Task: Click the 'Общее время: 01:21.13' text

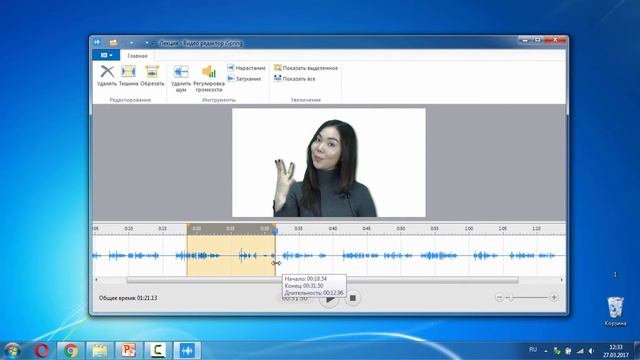Action: 128,298
